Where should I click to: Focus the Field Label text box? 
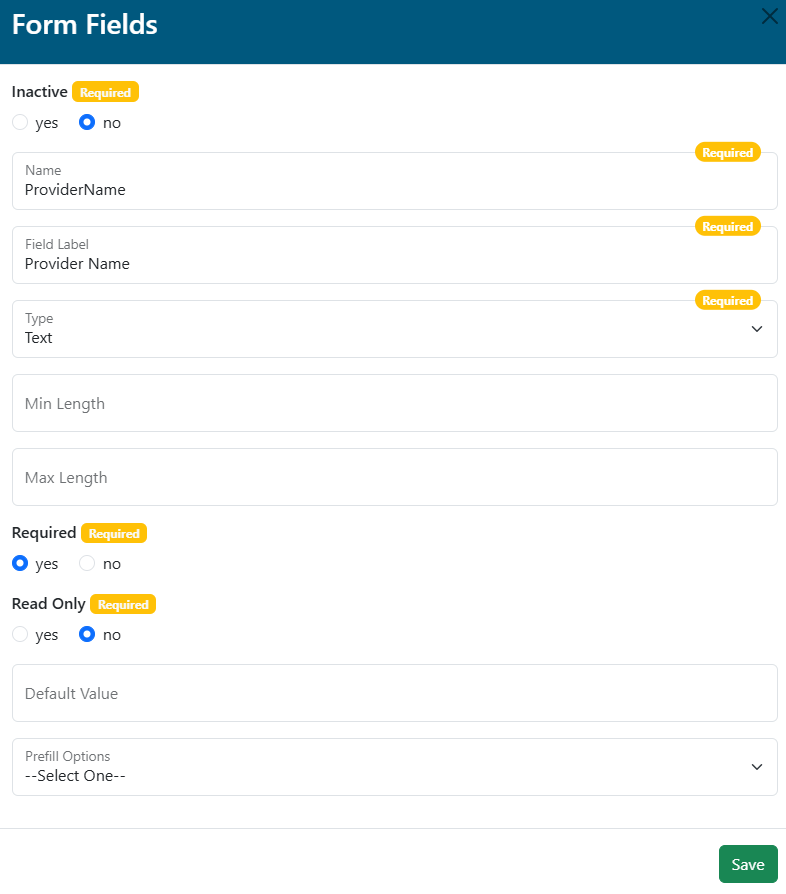pos(394,262)
